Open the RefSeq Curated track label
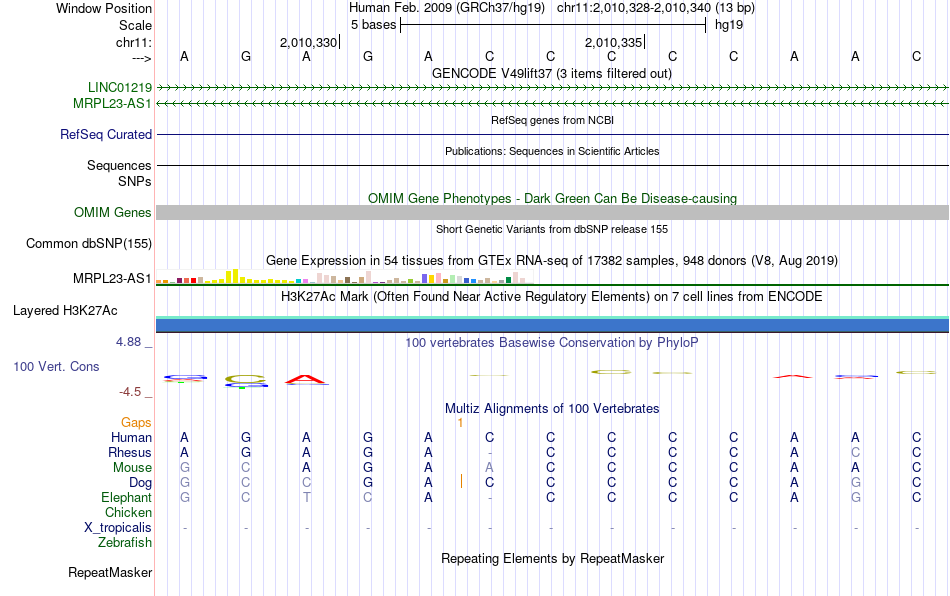950x596 pixels. 106,134
